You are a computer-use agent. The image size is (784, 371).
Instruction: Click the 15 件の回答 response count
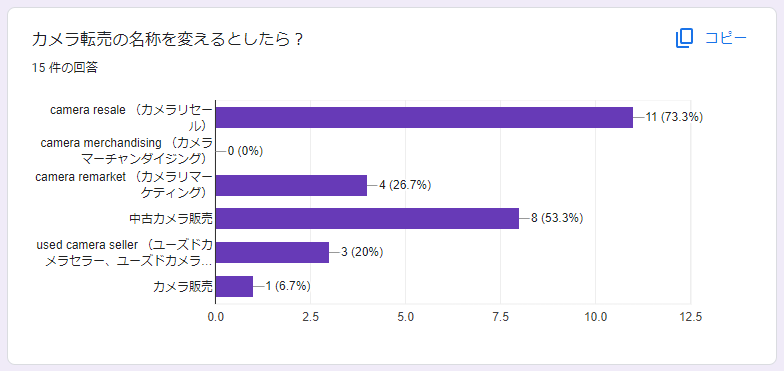(64, 68)
